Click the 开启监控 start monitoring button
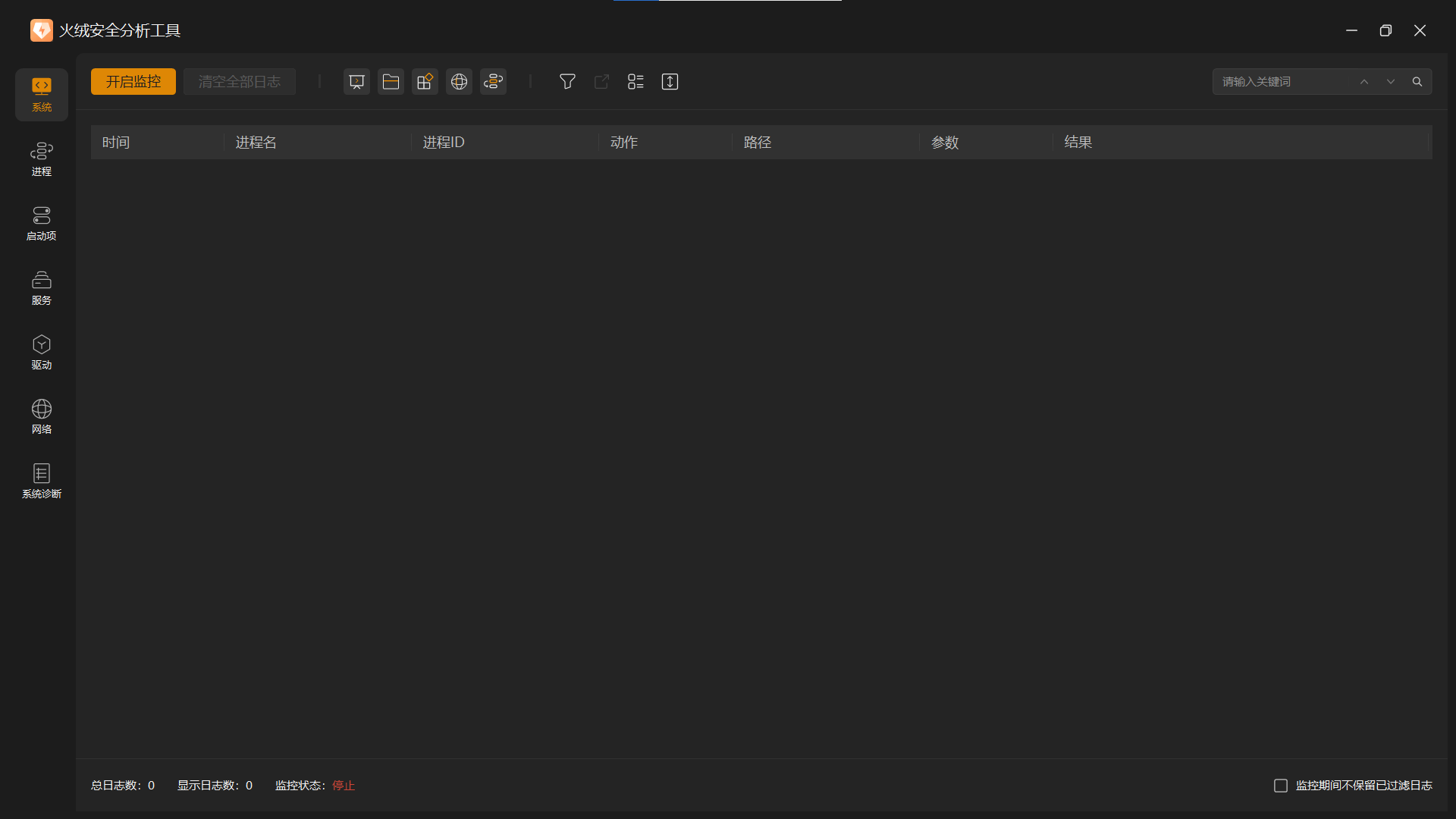Screen dimensions: 1456x819 (133, 82)
